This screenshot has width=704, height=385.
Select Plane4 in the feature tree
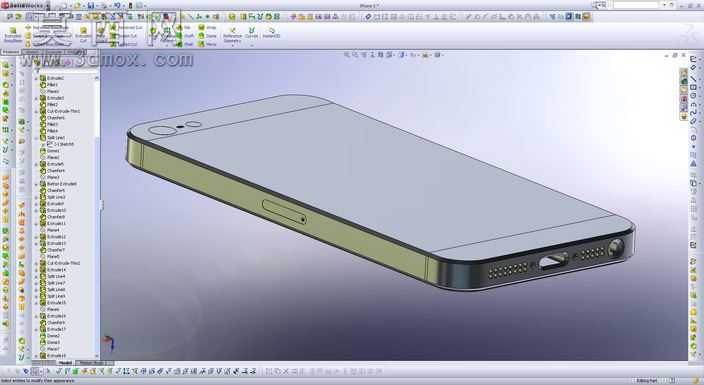(x=50, y=230)
